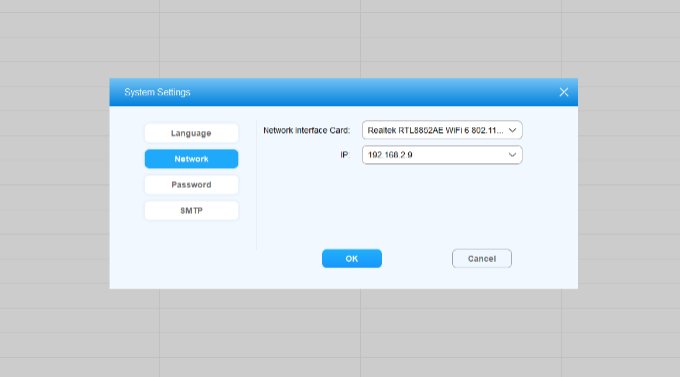Select the Network settings tab
The image size is (680, 377).
[x=191, y=159]
